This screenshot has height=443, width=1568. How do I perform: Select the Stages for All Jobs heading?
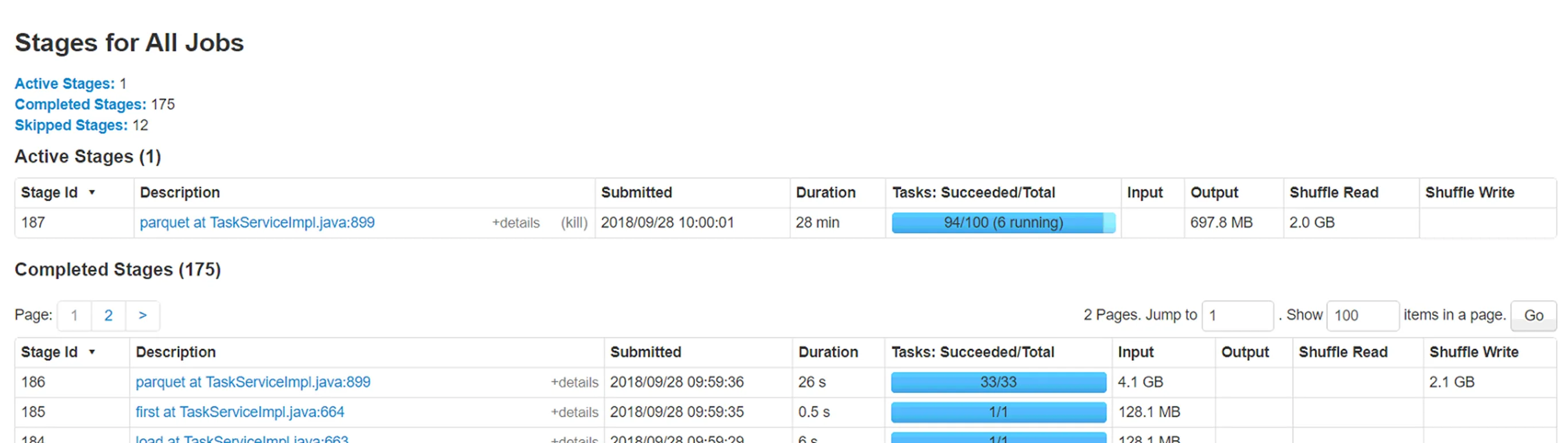point(129,42)
